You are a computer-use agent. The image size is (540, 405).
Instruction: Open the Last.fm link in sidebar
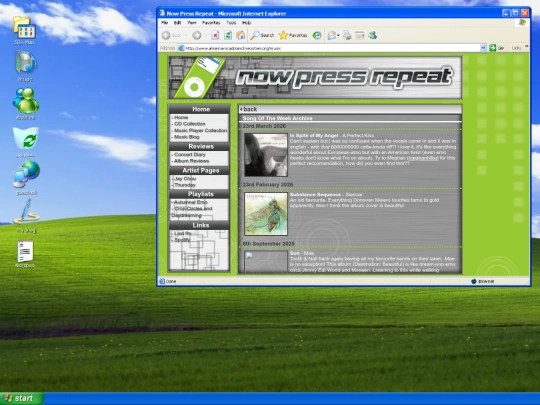[x=183, y=233]
